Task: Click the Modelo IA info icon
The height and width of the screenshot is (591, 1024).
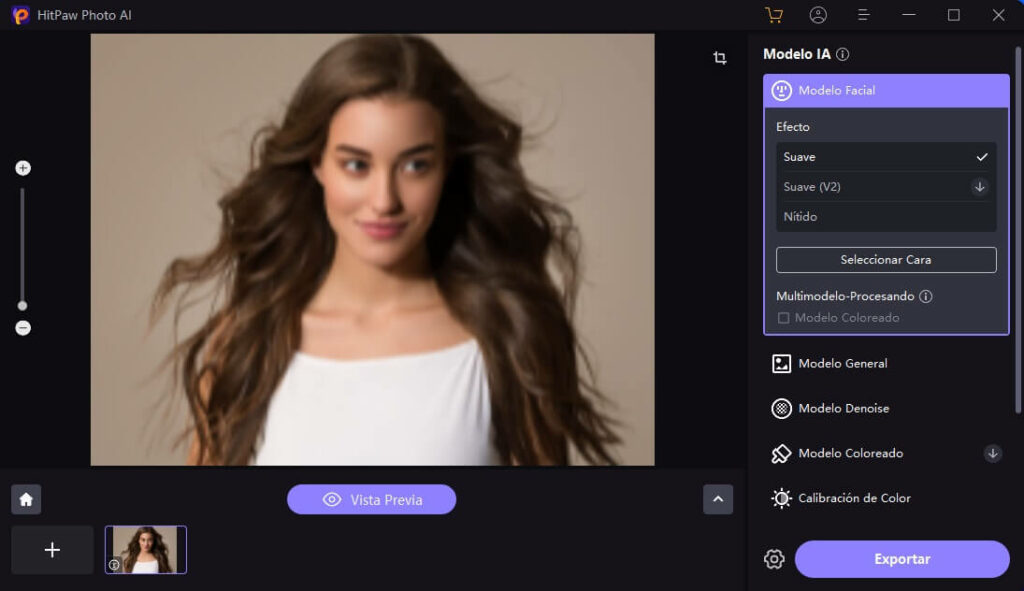Action: (x=843, y=55)
